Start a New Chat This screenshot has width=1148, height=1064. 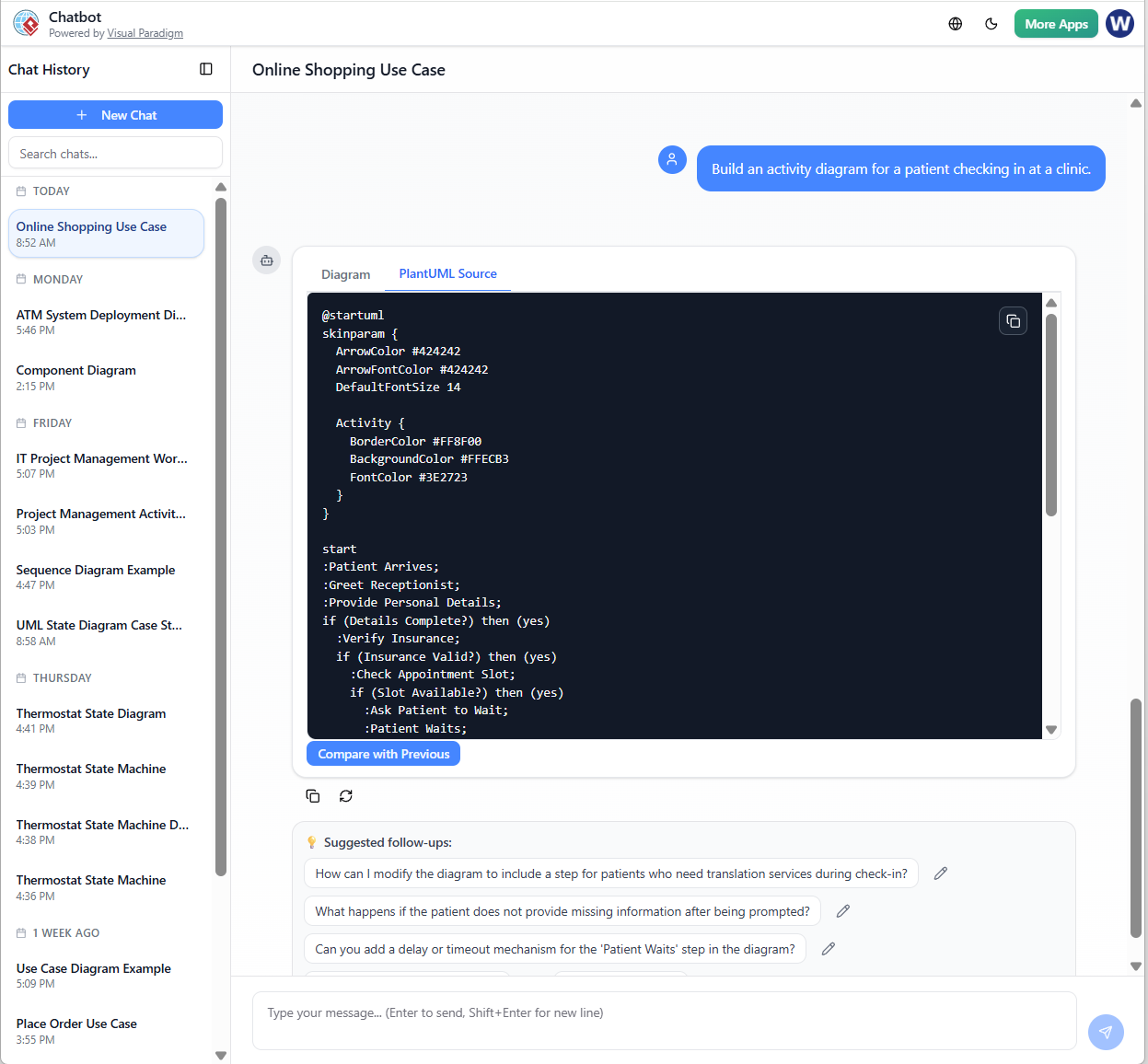tap(115, 115)
